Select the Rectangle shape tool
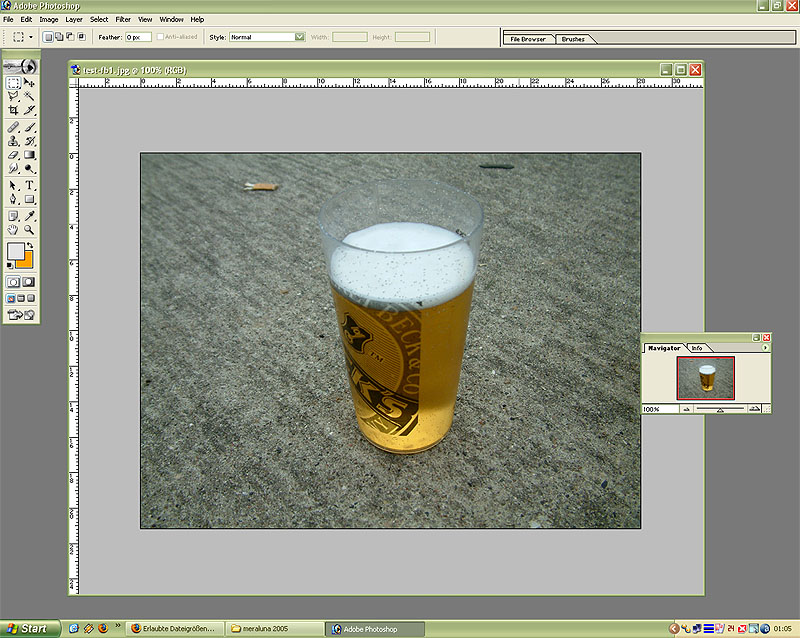The width and height of the screenshot is (800, 638). tap(29, 199)
